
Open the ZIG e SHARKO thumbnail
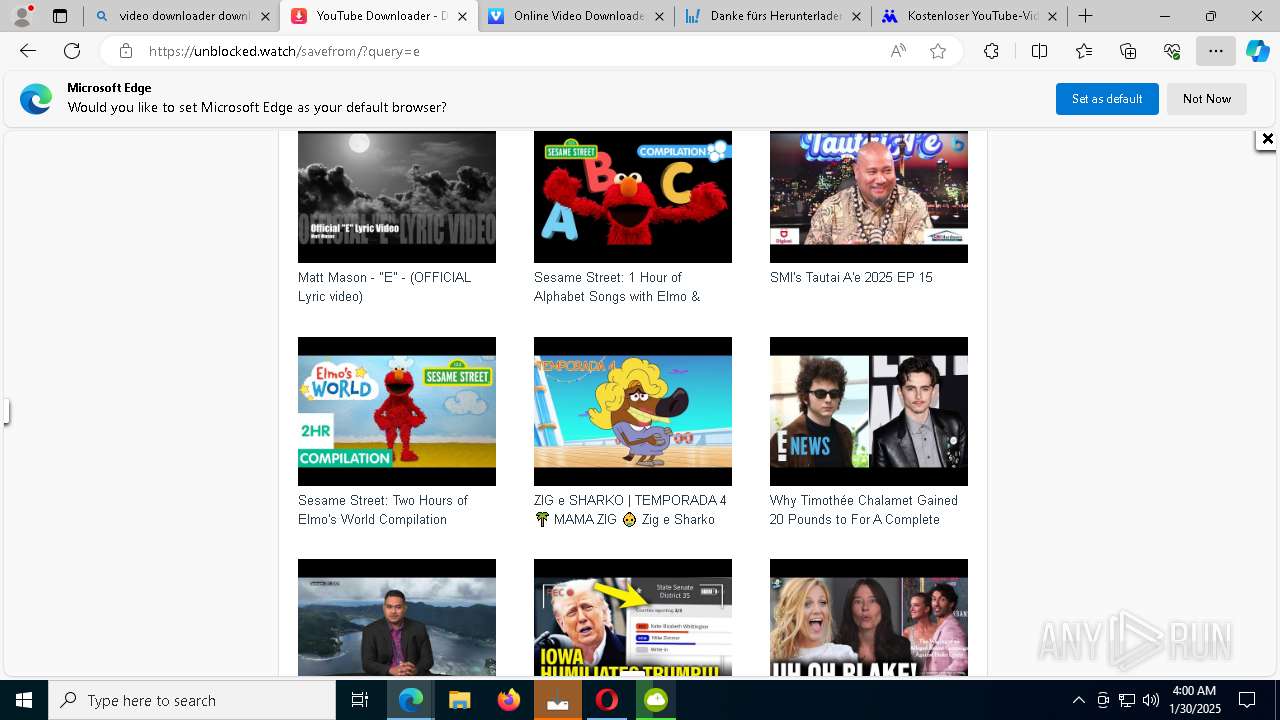[633, 411]
